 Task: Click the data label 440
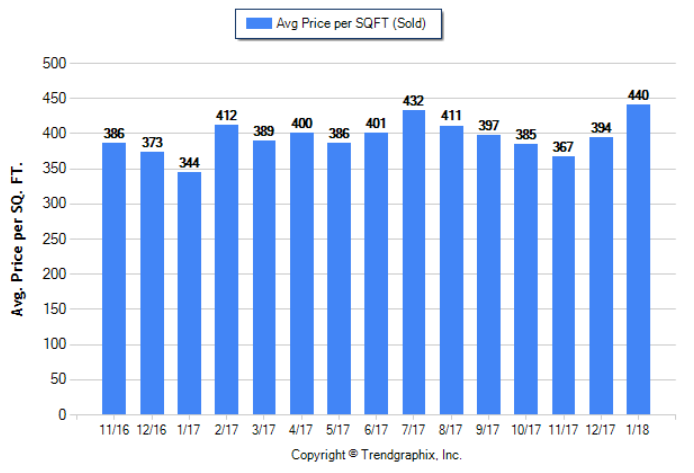(x=638, y=95)
